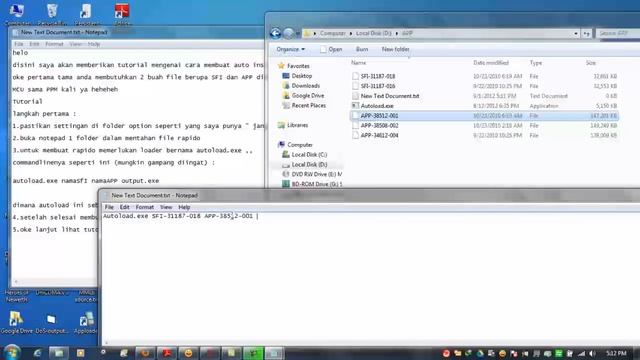Select the file SFI-31187-018

click(x=378, y=76)
